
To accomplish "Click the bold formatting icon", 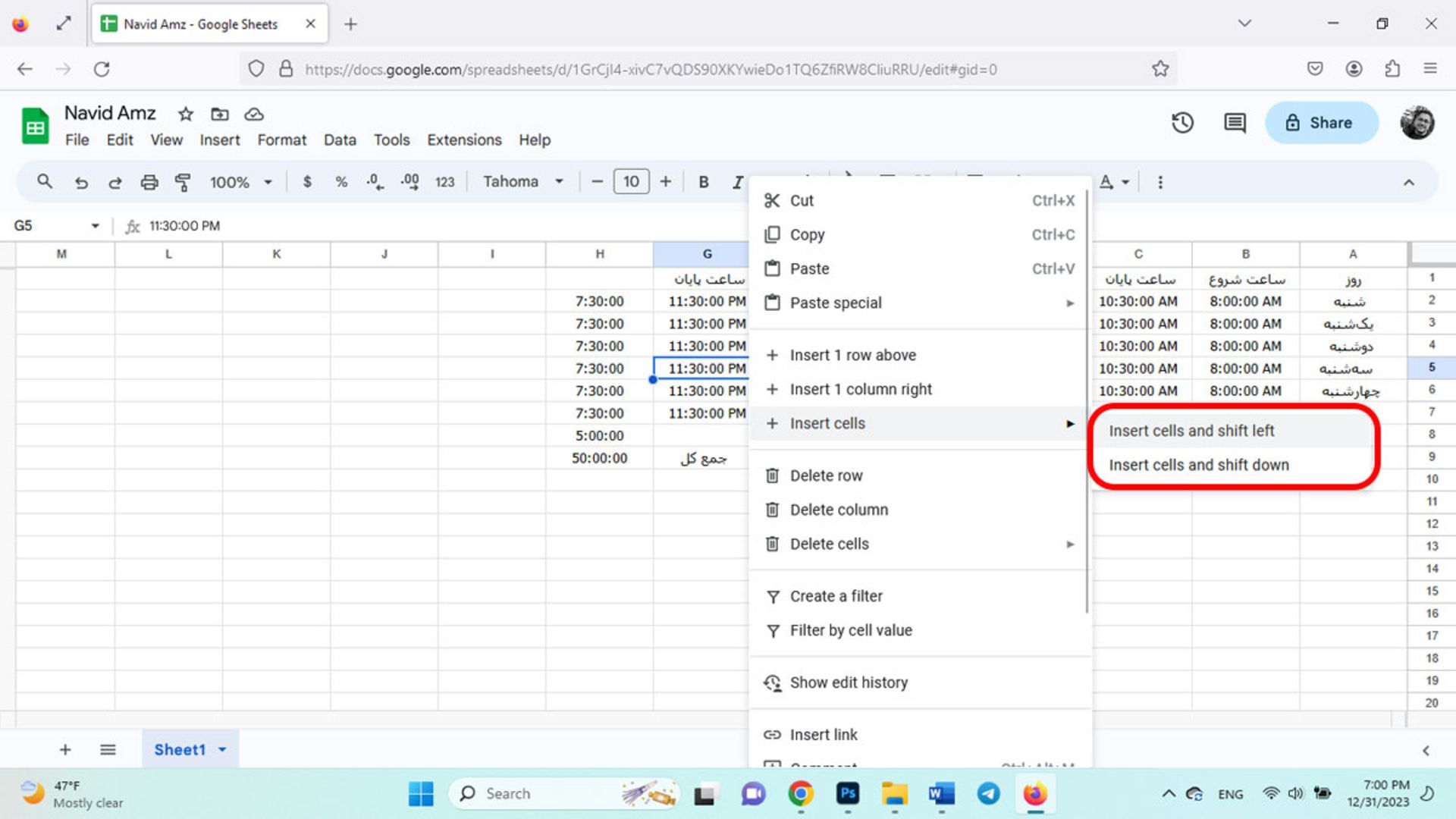I will click(x=703, y=181).
